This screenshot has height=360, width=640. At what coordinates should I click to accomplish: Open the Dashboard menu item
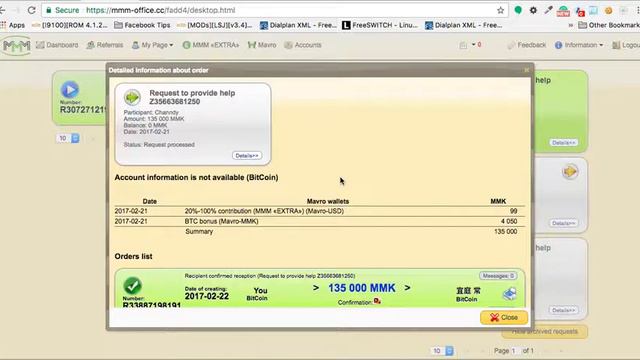pos(57,45)
